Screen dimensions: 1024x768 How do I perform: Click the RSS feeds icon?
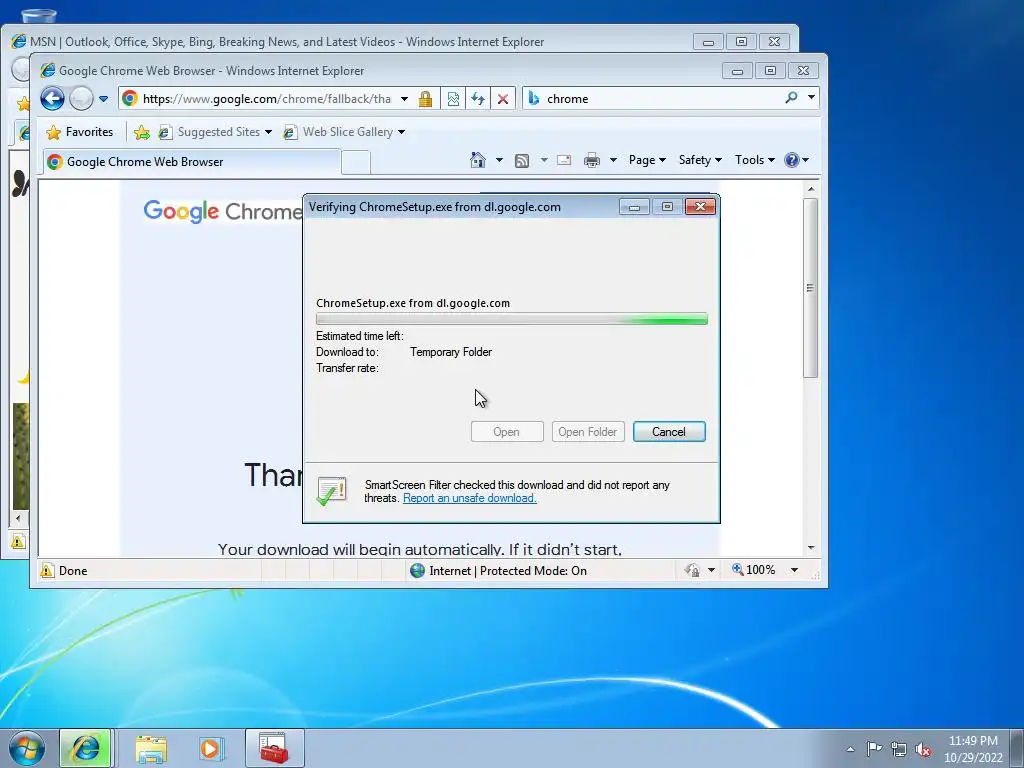tap(522, 160)
